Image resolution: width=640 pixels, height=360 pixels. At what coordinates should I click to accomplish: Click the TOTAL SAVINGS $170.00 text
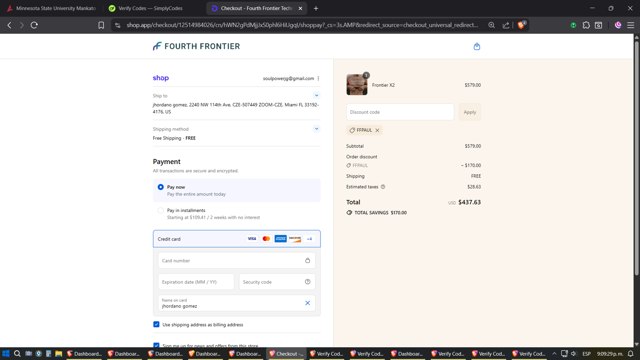click(x=380, y=213)
